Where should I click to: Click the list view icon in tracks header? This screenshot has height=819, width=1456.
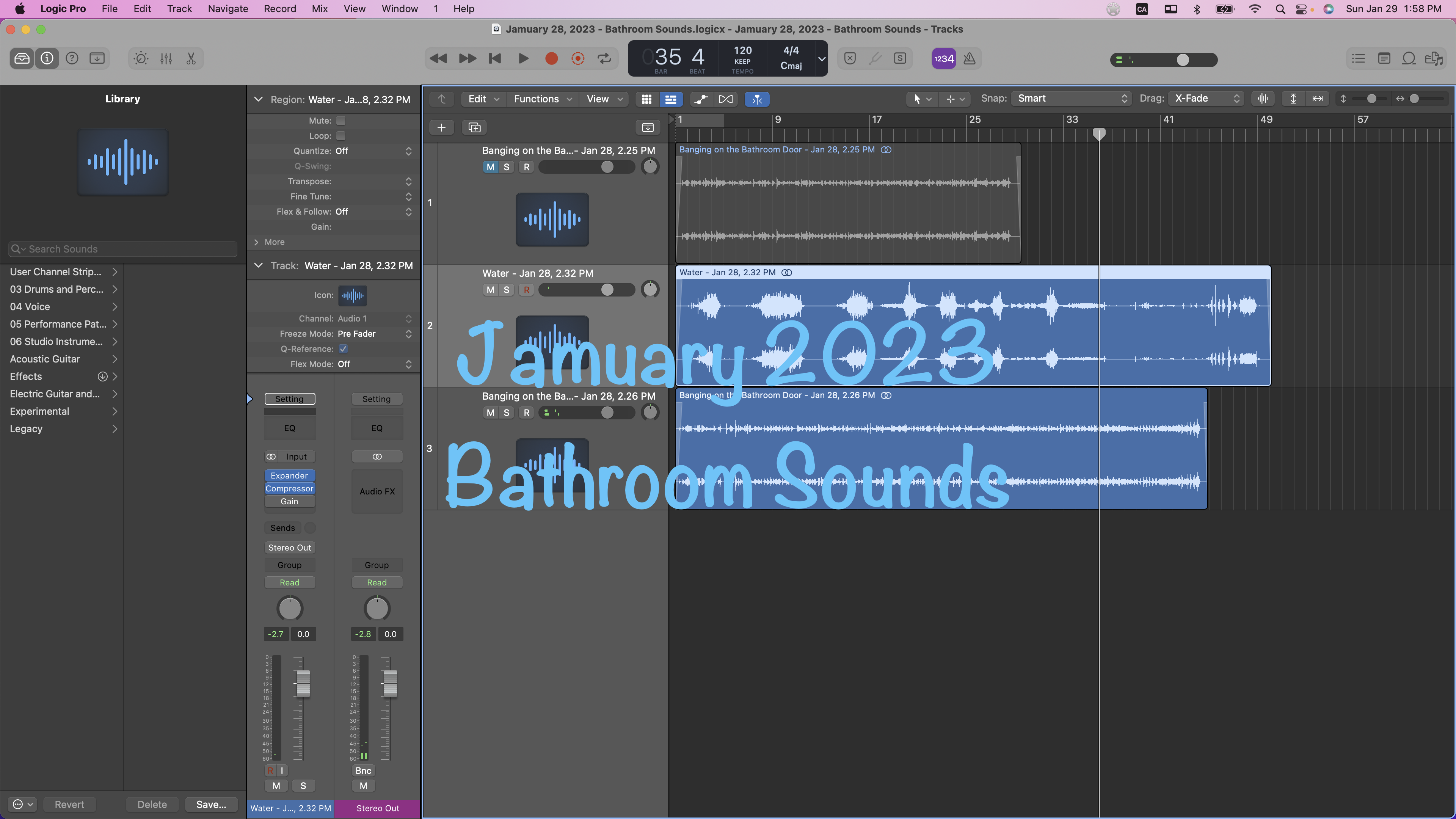coord(671,99)
